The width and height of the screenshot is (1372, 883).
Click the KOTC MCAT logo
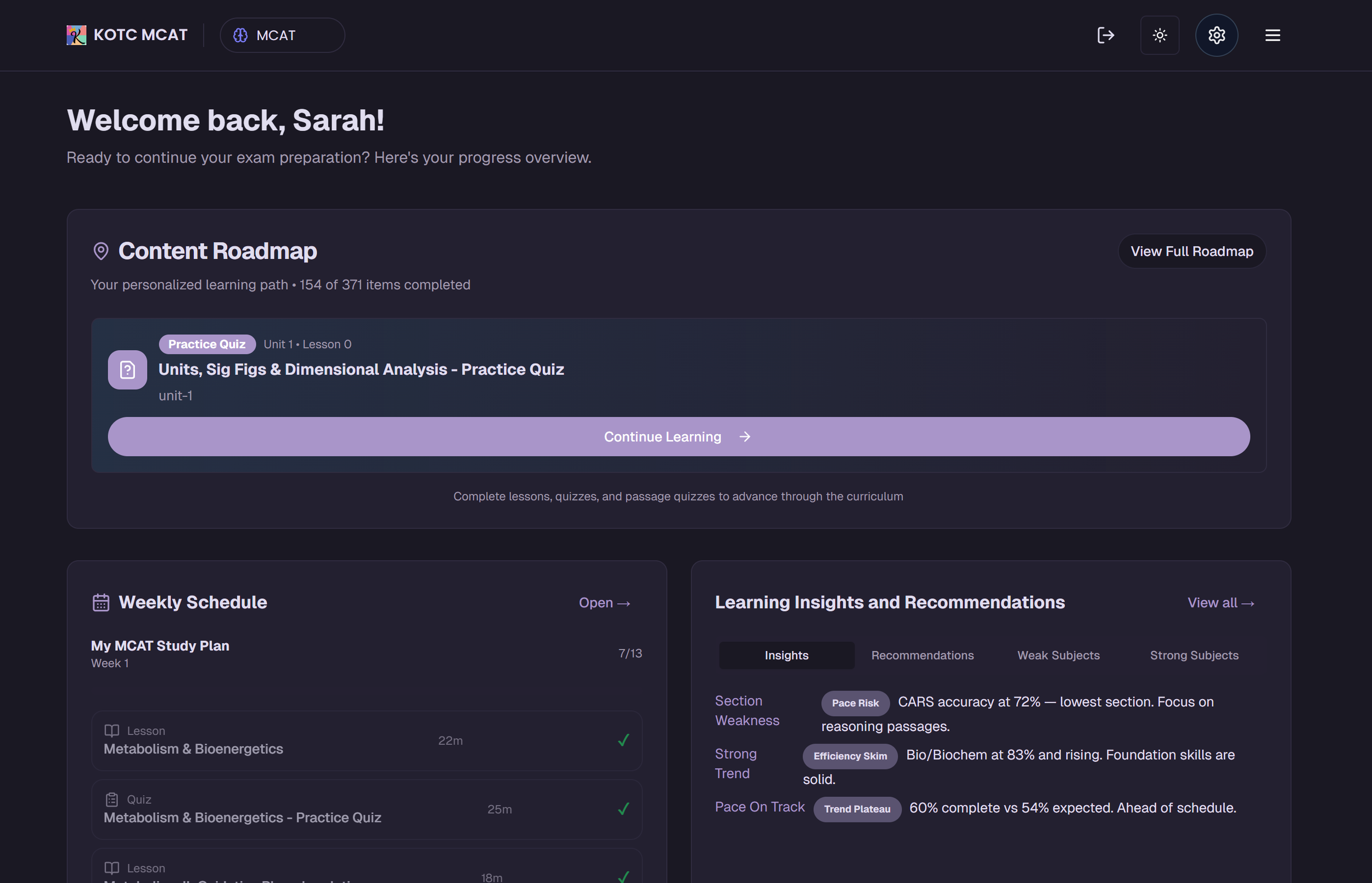[x=127, y=35]
